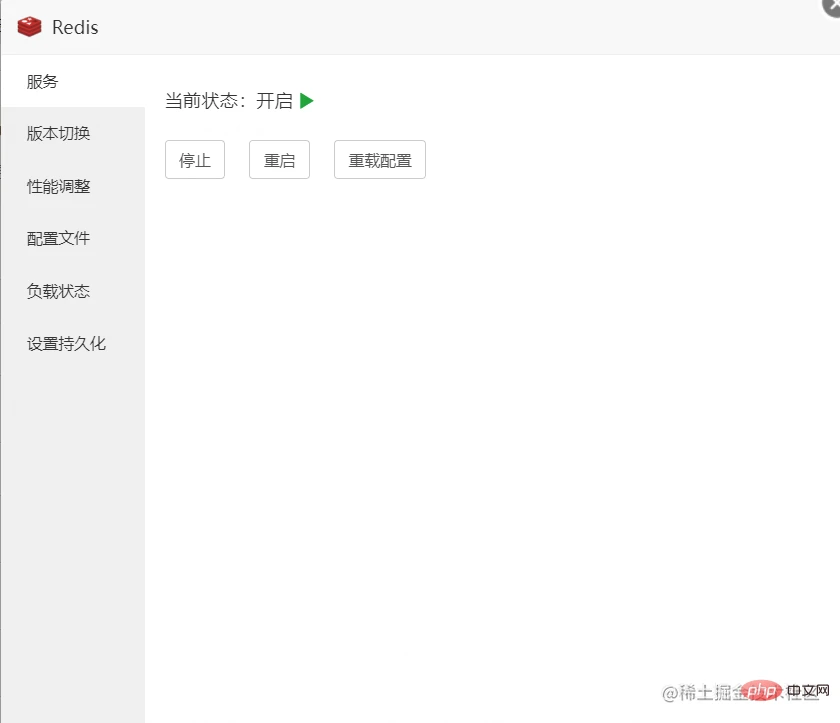This screenshot has height=723, width=840.
Task: Close the Redis dialog
Action: pyautogui.click(x=832, y=6)
